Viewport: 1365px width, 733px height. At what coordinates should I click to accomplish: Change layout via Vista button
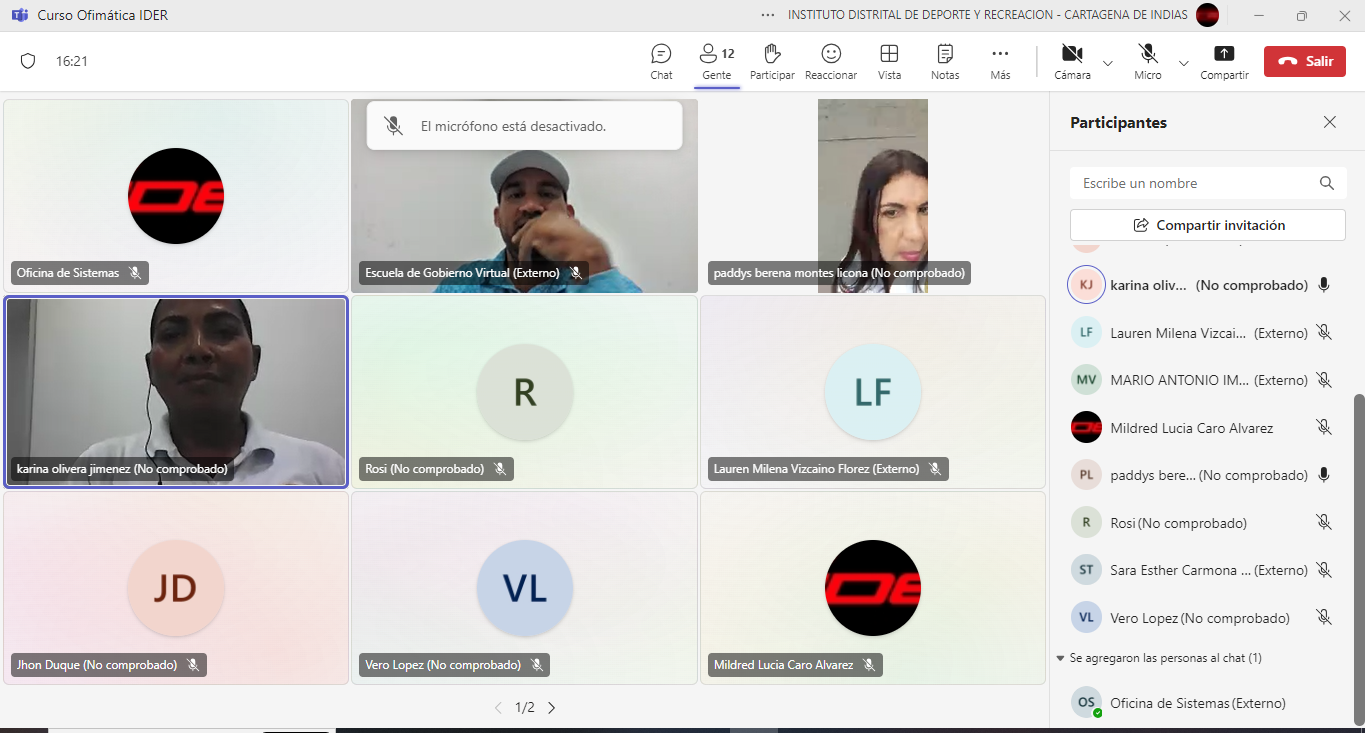(x=889, y=61)
